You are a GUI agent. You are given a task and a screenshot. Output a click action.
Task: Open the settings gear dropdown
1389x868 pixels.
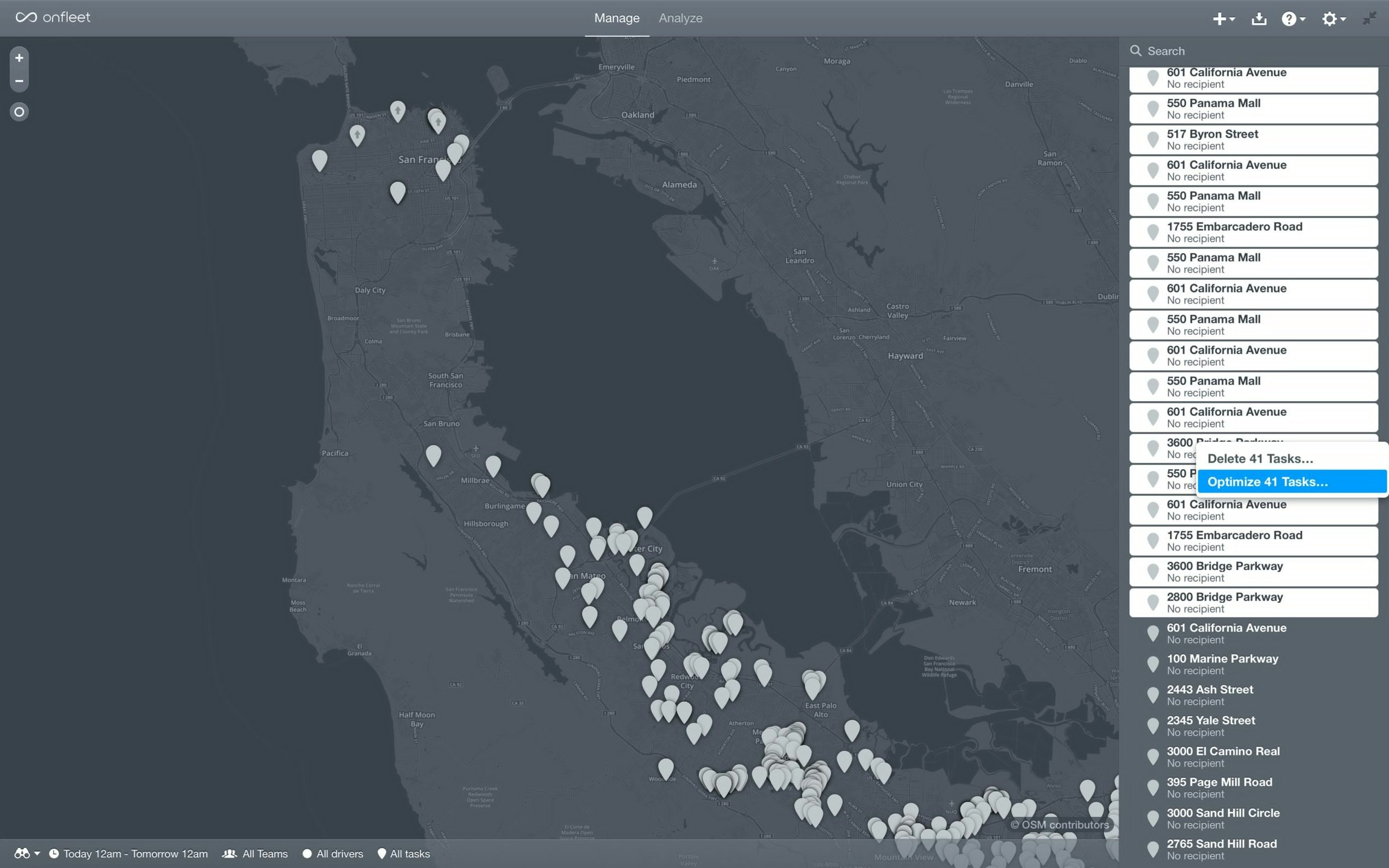1333,19
